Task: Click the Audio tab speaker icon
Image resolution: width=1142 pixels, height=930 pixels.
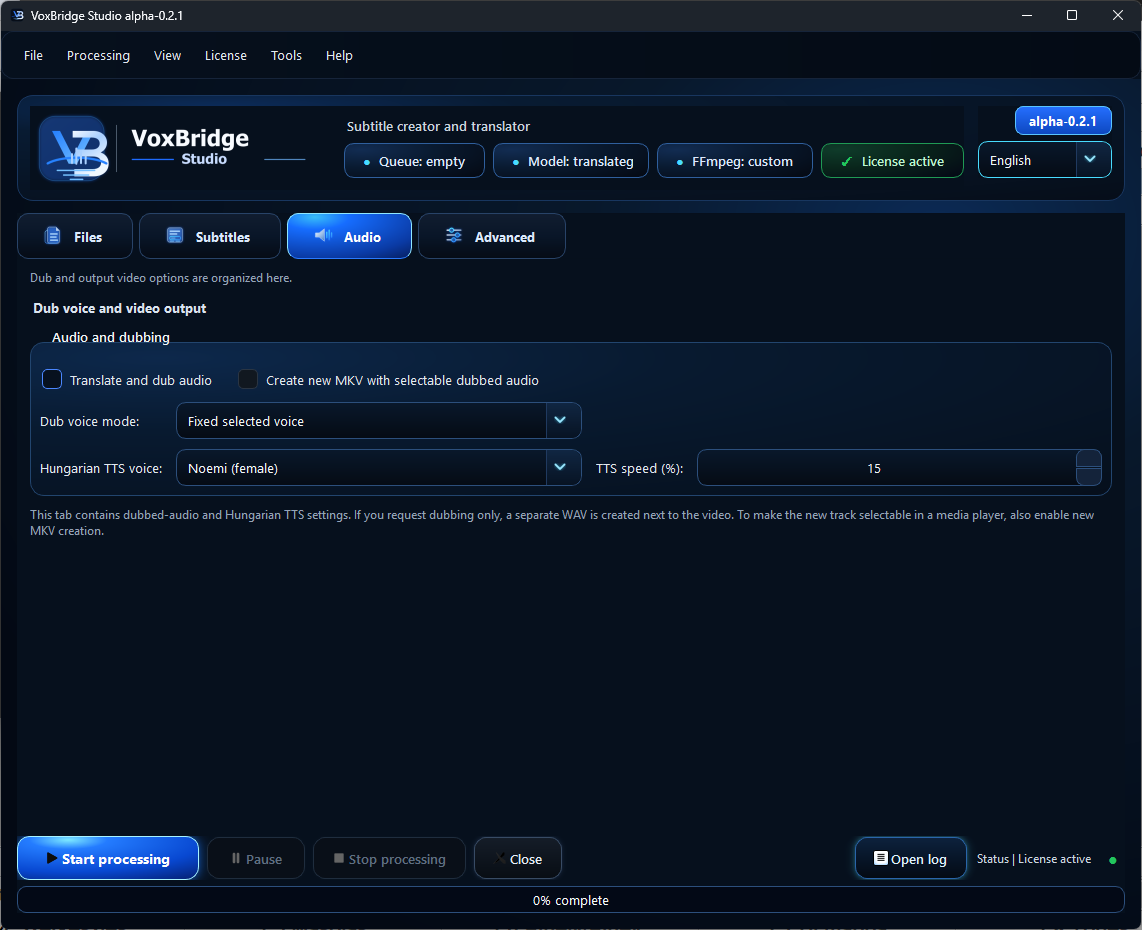Action: [x=323, y=235]
